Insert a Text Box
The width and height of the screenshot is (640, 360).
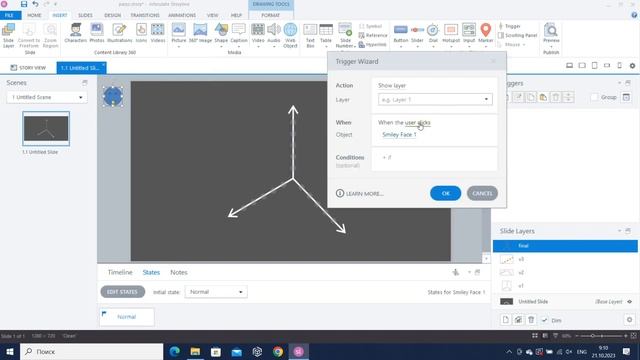click(310, 35)
